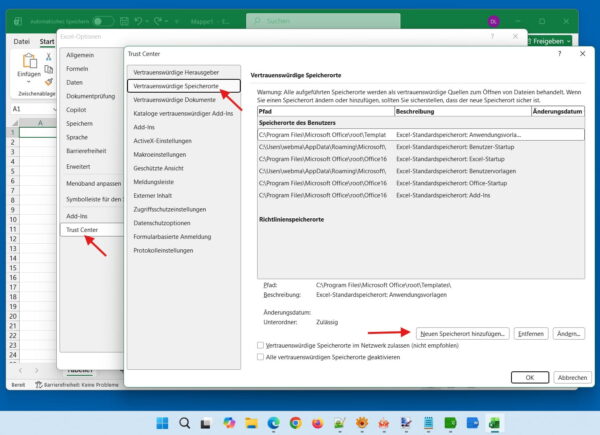Click Neuen Speicherort hinzufügen button
600x435 pixels.
tap(462, 334)
